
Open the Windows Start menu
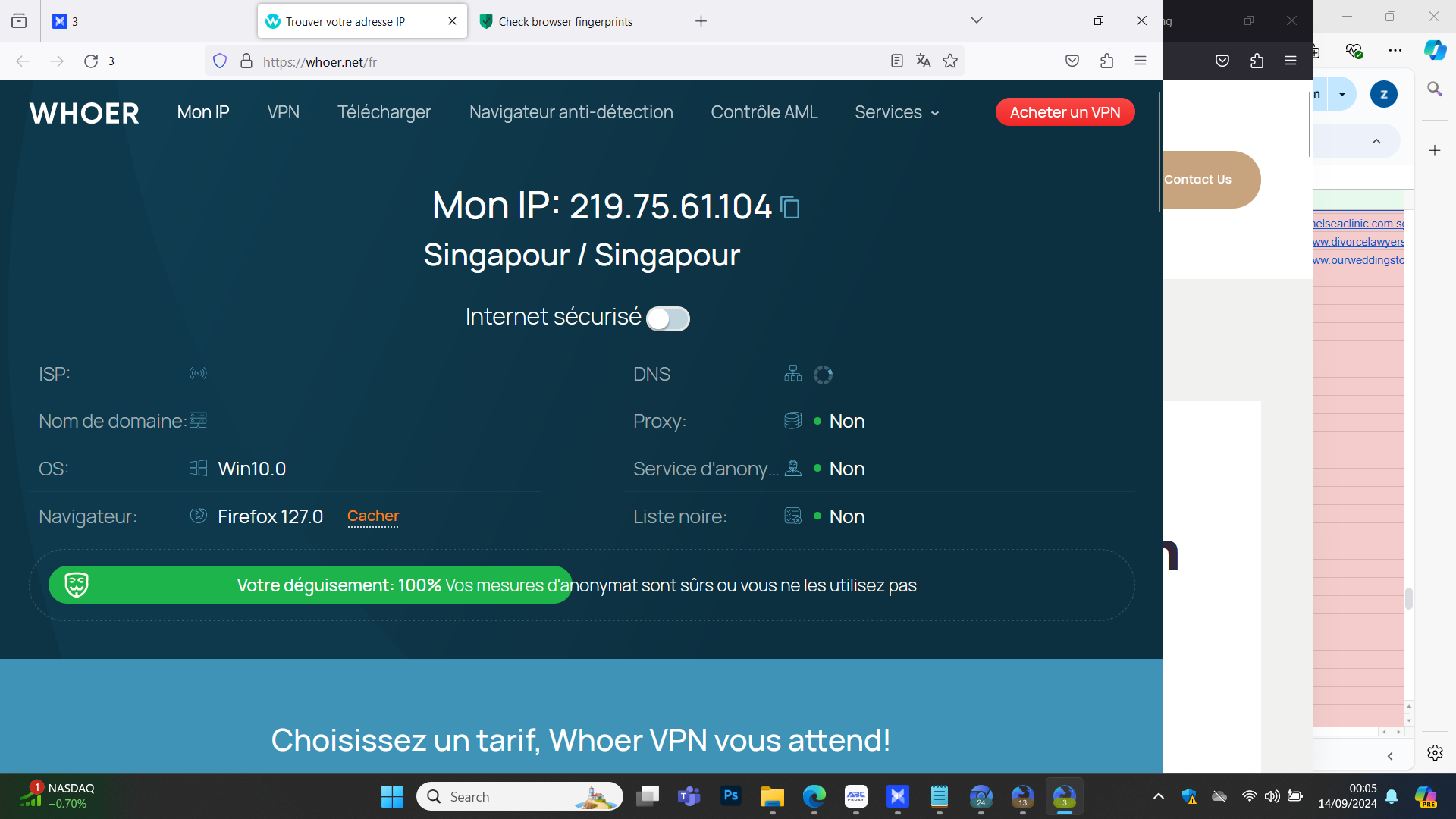(392, 797)
